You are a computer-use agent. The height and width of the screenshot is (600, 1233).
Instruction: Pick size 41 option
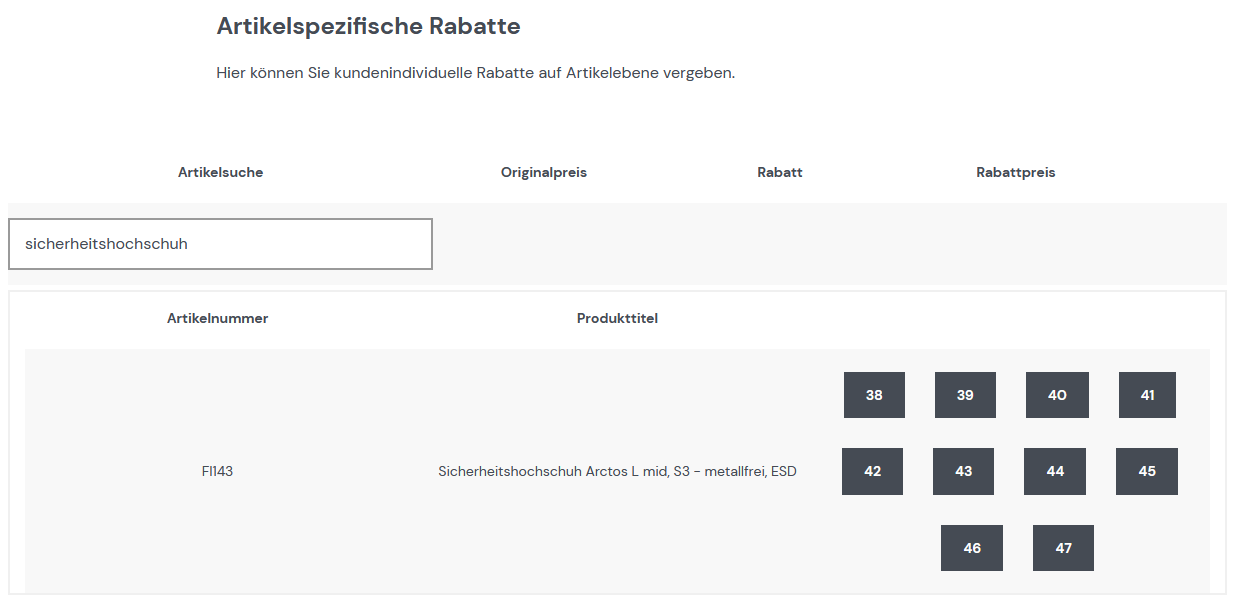pyautogui.click(x=1147, y=395)
